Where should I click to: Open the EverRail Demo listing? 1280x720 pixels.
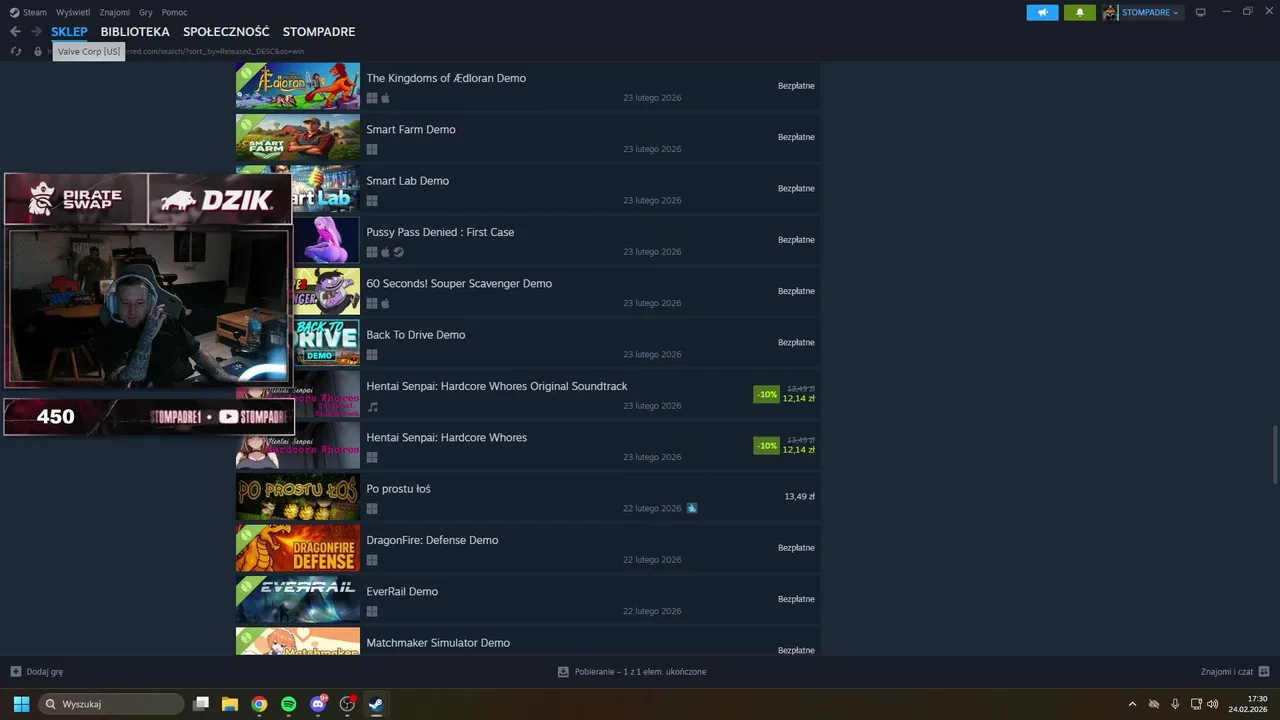(528, 600)
